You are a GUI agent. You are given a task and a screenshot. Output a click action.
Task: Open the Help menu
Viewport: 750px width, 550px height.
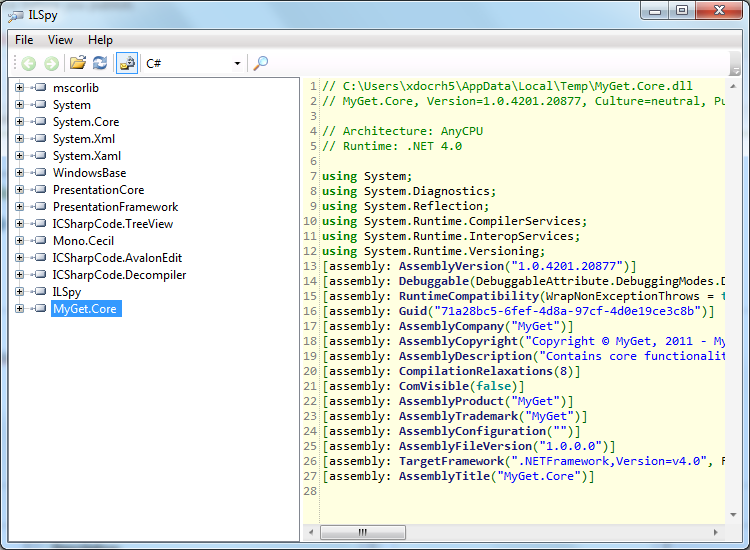[100, 40]
